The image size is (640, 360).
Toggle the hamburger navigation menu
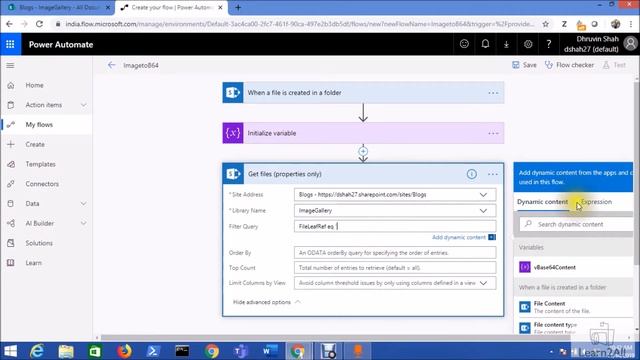[10, 65]
